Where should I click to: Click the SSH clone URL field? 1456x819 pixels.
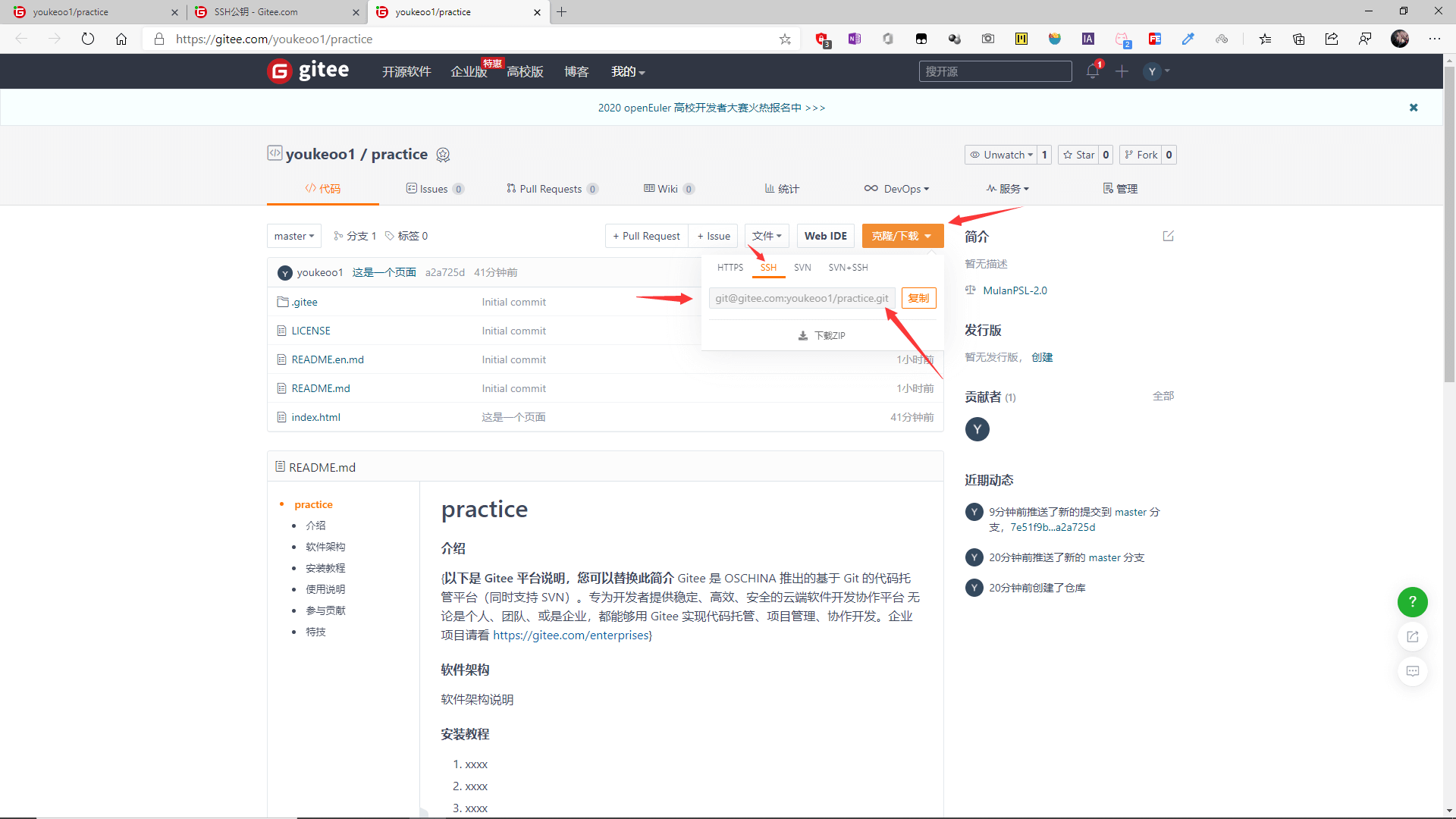tap(802, 298)
